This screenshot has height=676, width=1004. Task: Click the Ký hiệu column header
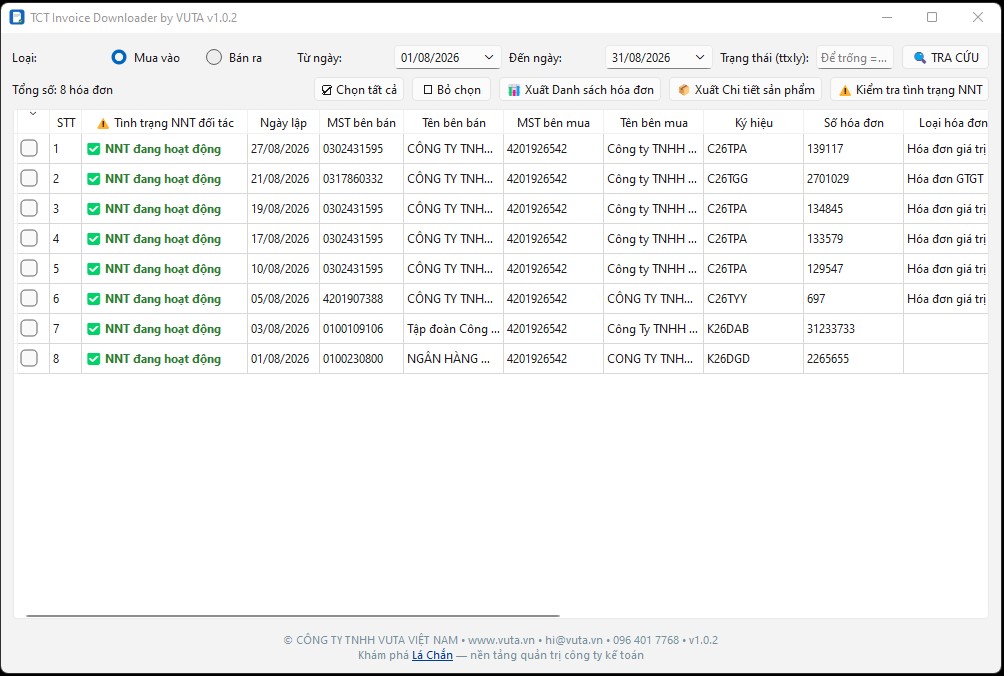754,123
